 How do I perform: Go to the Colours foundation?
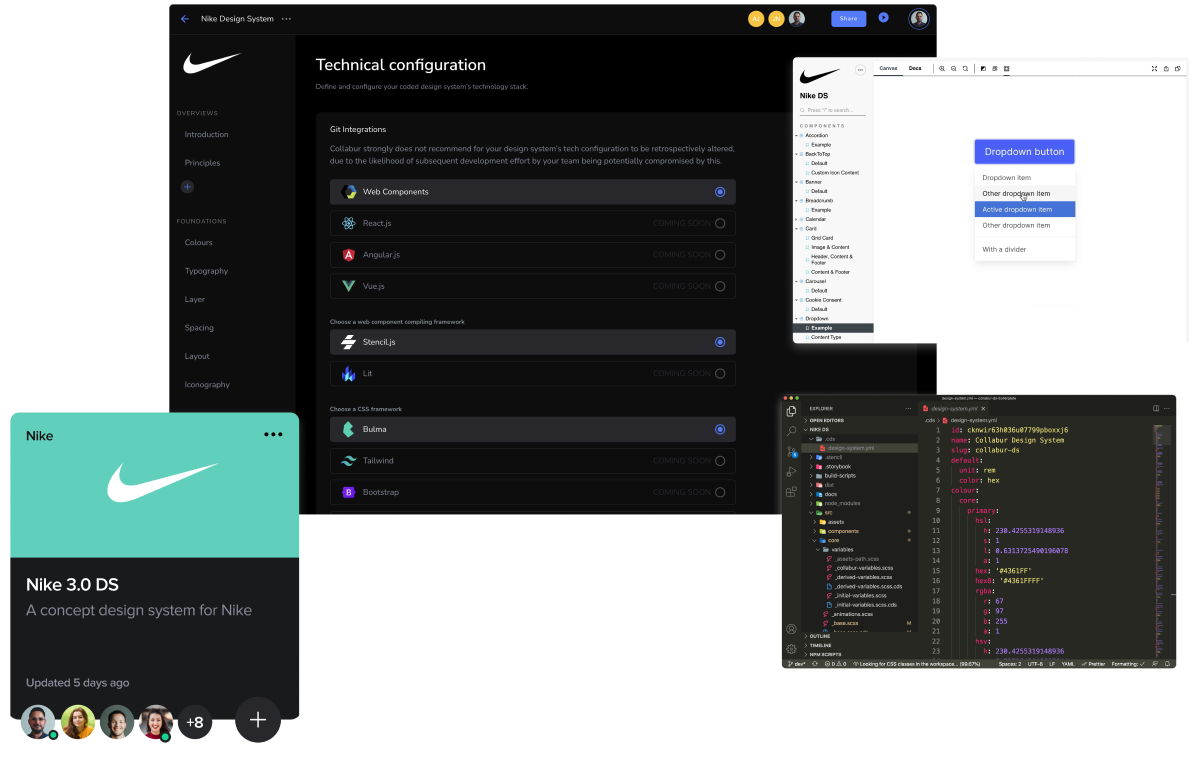coord(198,243)
